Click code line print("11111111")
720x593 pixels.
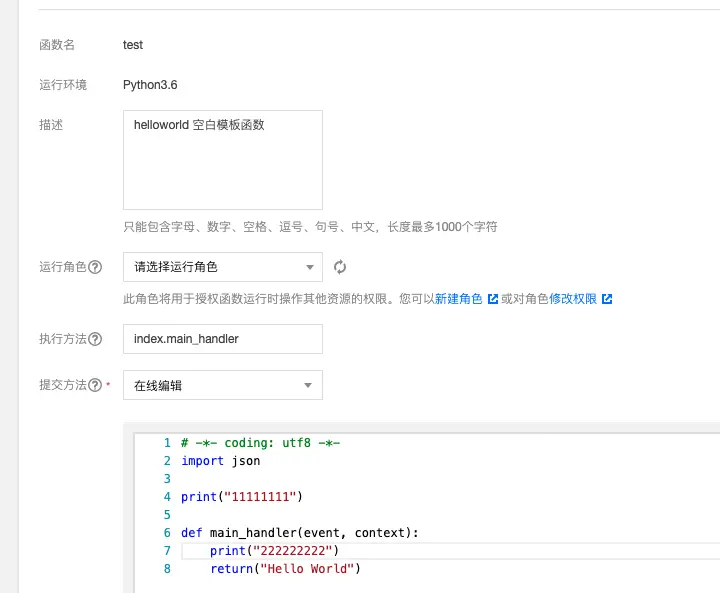tap(242, 497)
